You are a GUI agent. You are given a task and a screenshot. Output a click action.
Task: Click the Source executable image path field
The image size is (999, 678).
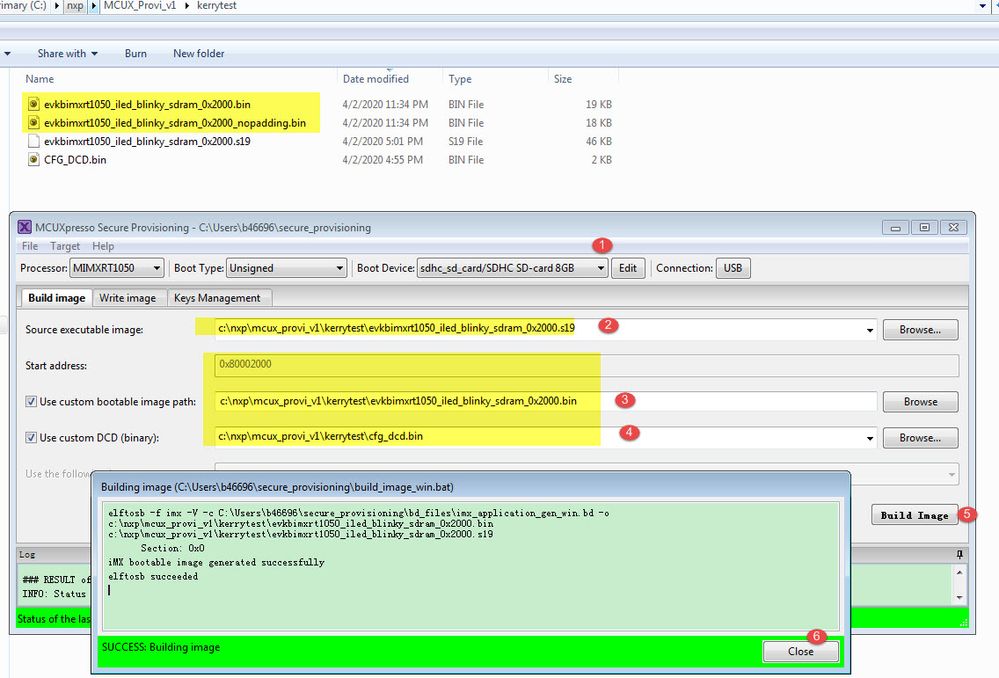coord(546,329)
